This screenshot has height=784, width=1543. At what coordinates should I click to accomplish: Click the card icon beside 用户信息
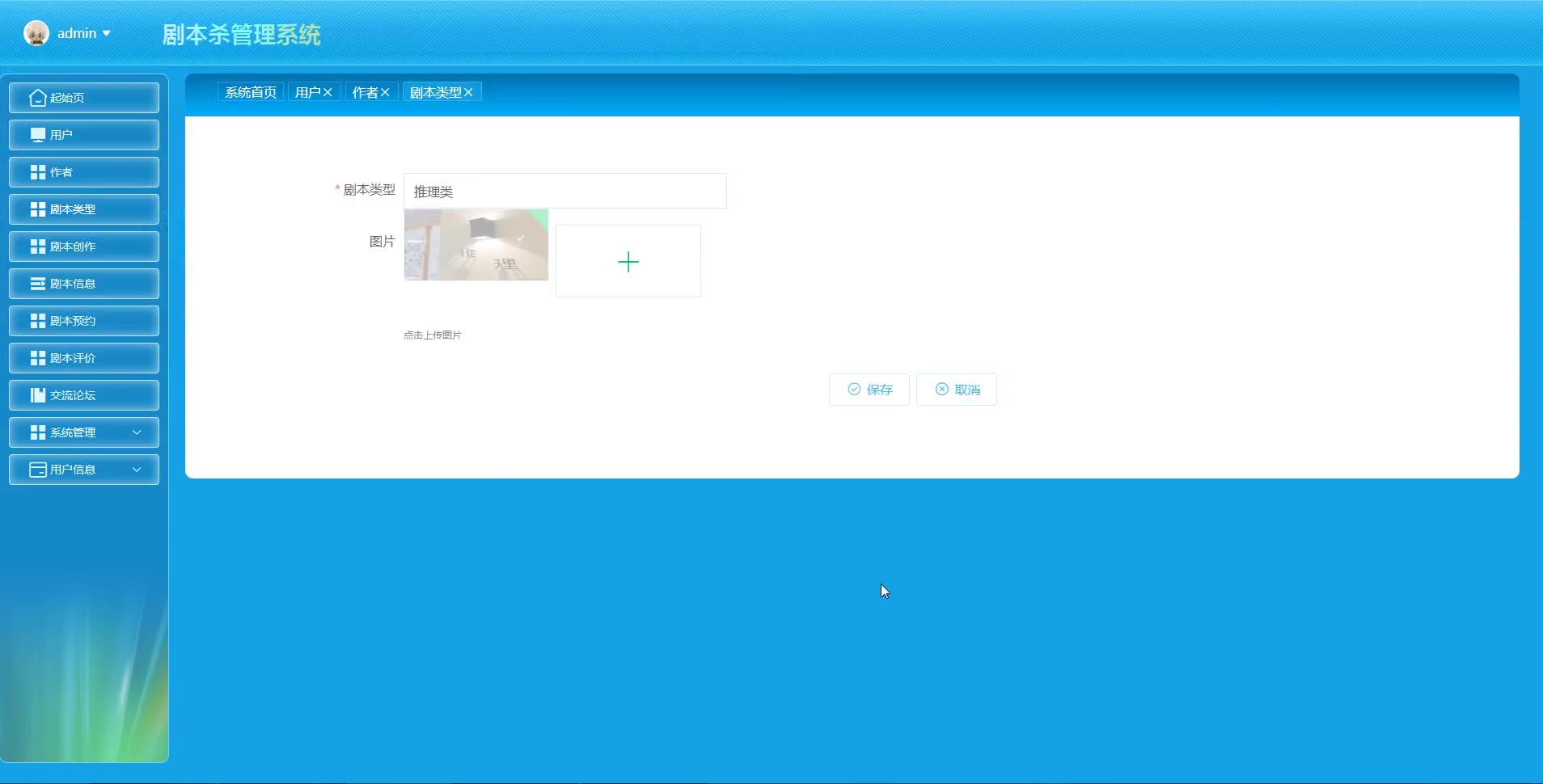click(x=38, y=470)
